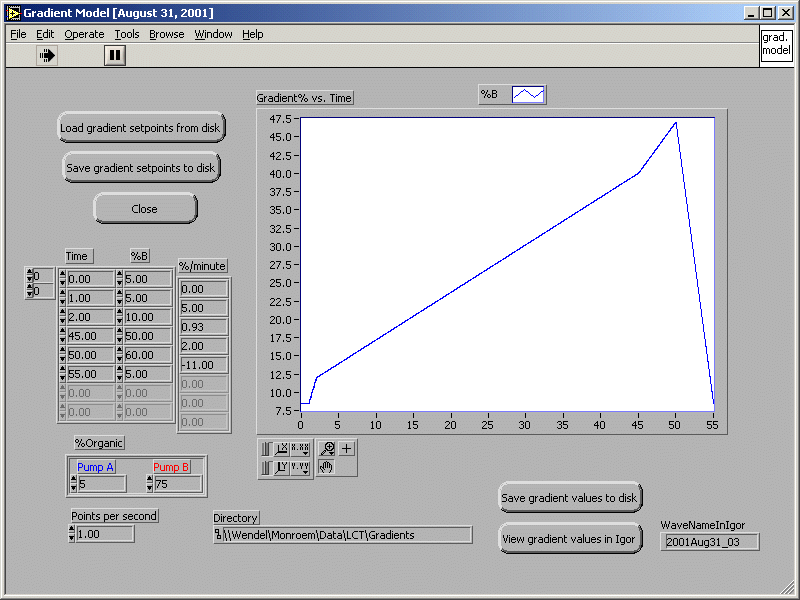Image resolution: width=800 pixels, height=600 pixels.
Task: Click the path icon beside Directory field
Action: 218,535
